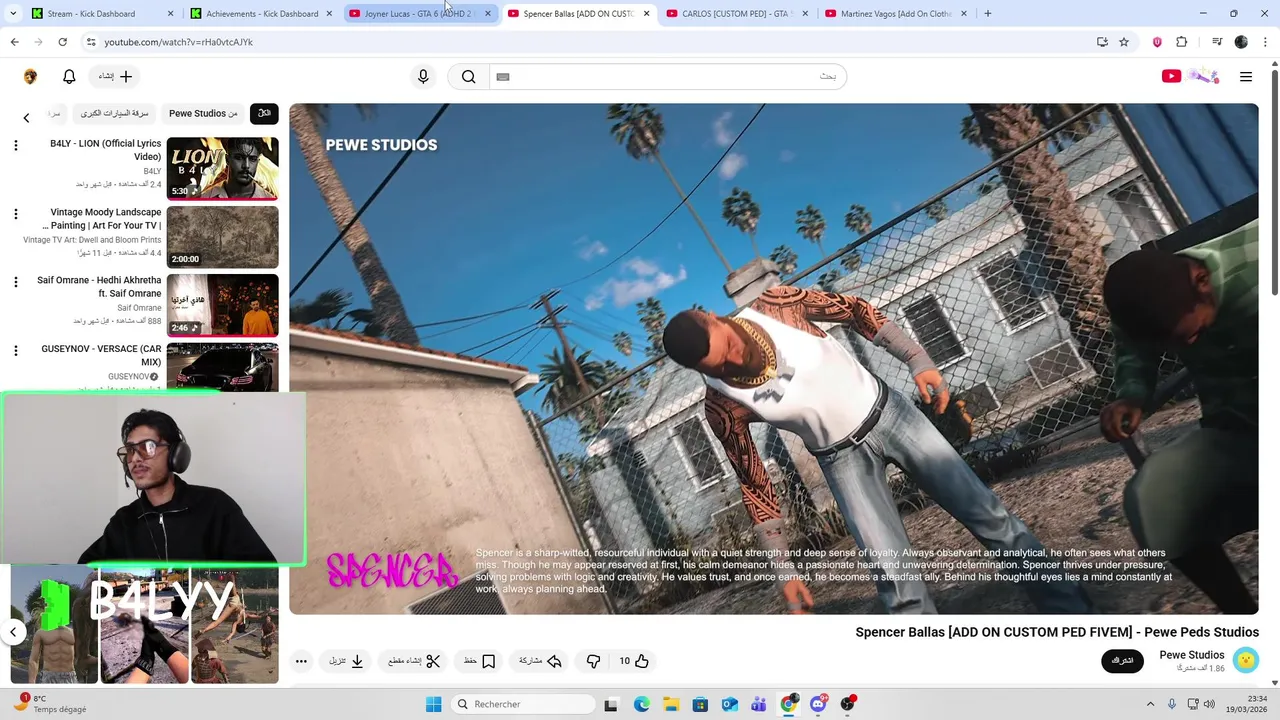
Task: Show hidden system tray icons
Action: tap(1150, 704)
